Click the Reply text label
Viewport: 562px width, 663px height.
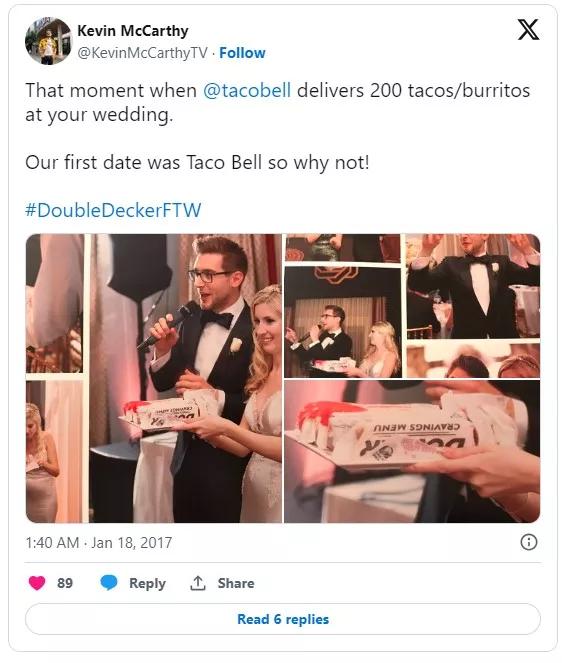[148, 584]
